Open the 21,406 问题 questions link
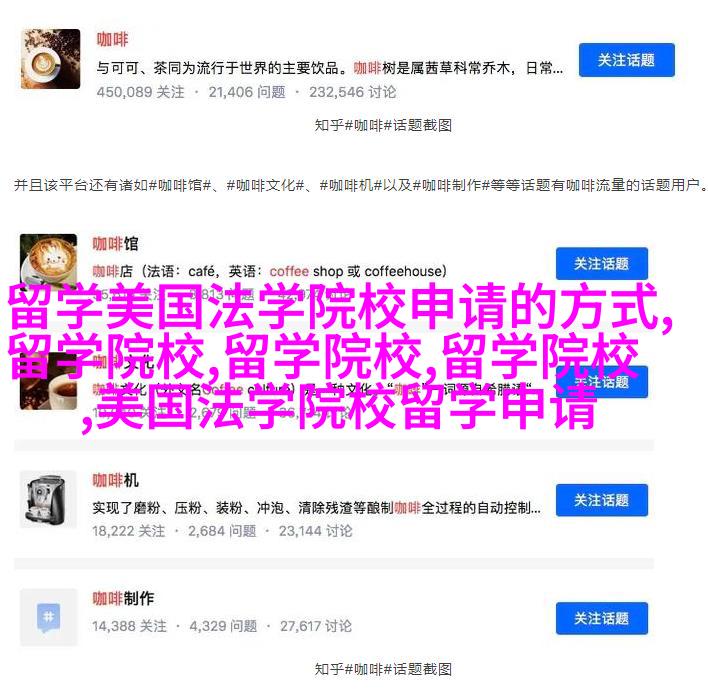This screenshot has height=700, width=708. (247, 92)
